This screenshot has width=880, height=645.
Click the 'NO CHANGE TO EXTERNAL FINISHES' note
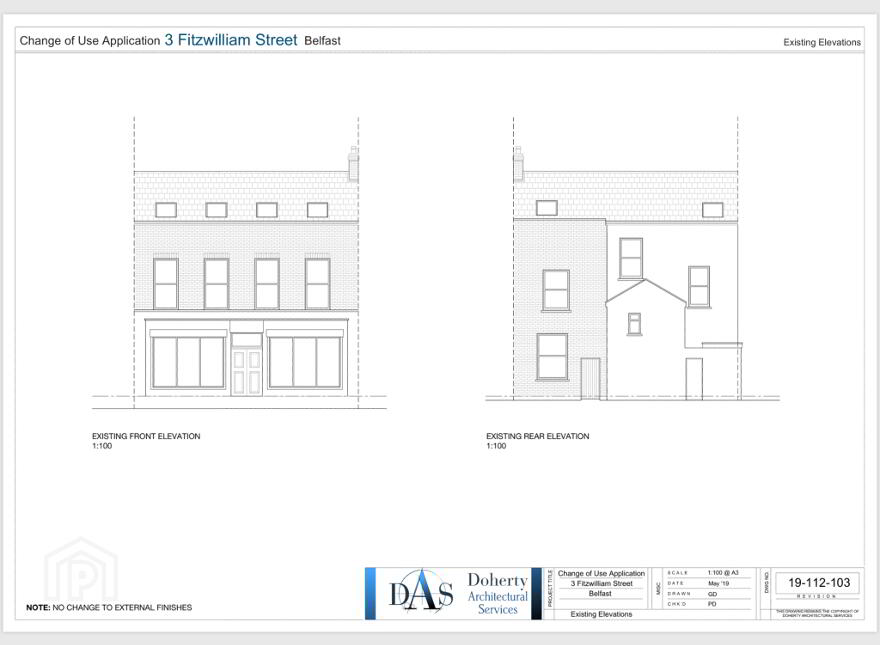click(122, 607)
